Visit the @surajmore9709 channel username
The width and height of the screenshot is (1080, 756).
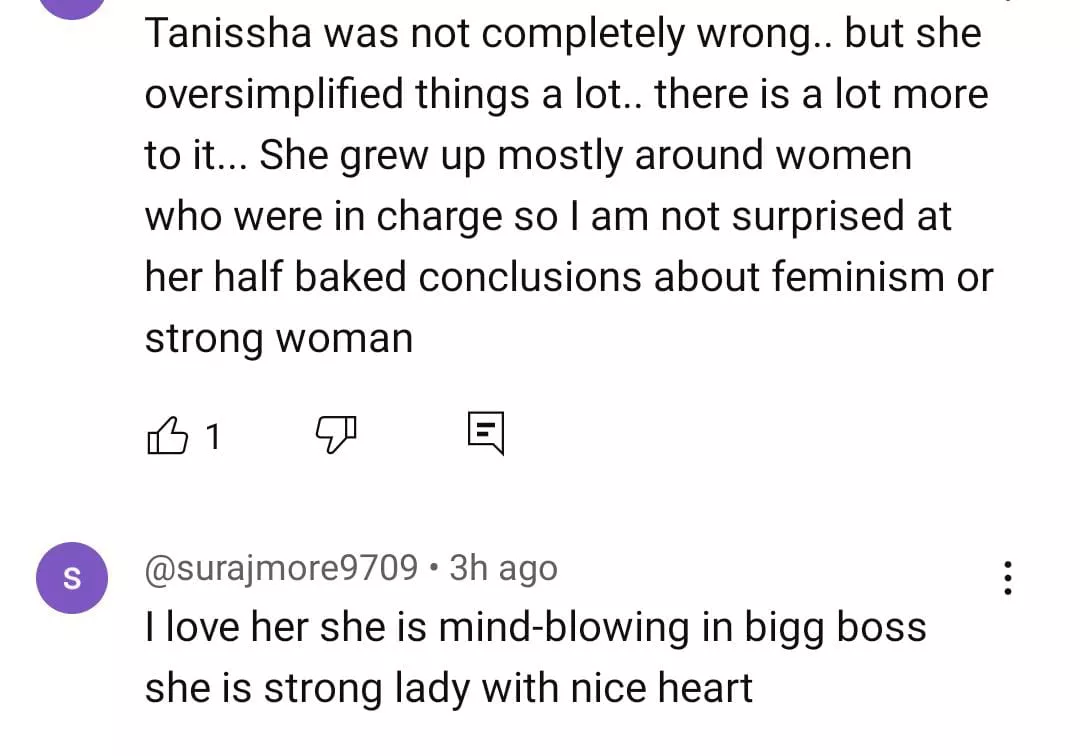[x=281, y=568]
